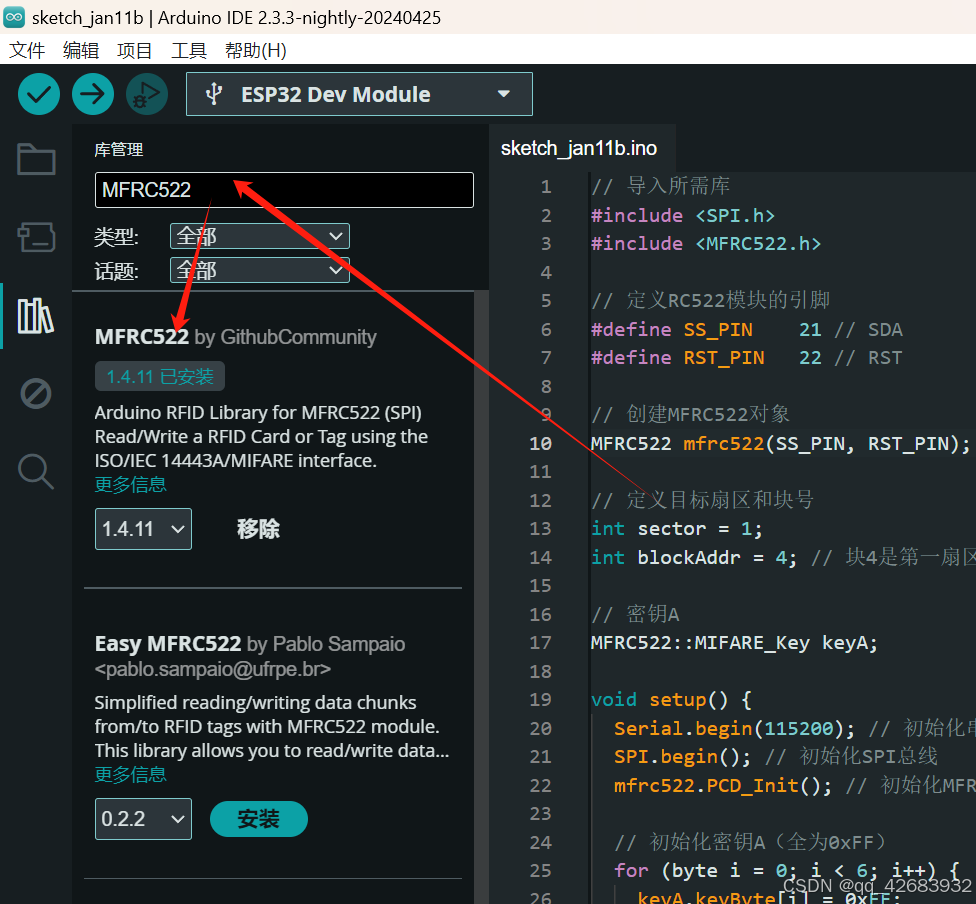Click the pablo.sampaio@ufrpe.br email text
The image size is (976, 904).
(x=212, y=669)
